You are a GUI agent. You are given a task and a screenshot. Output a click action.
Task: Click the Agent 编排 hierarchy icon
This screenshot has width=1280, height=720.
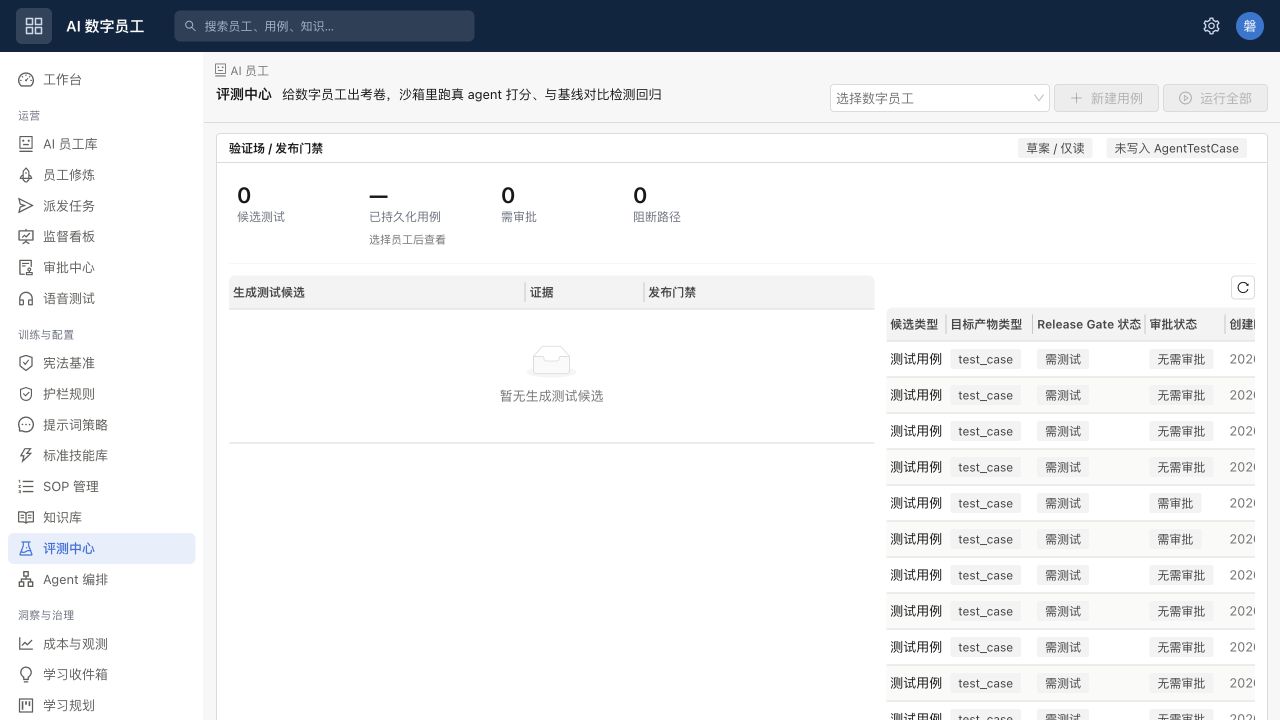[x=26, y=580]
